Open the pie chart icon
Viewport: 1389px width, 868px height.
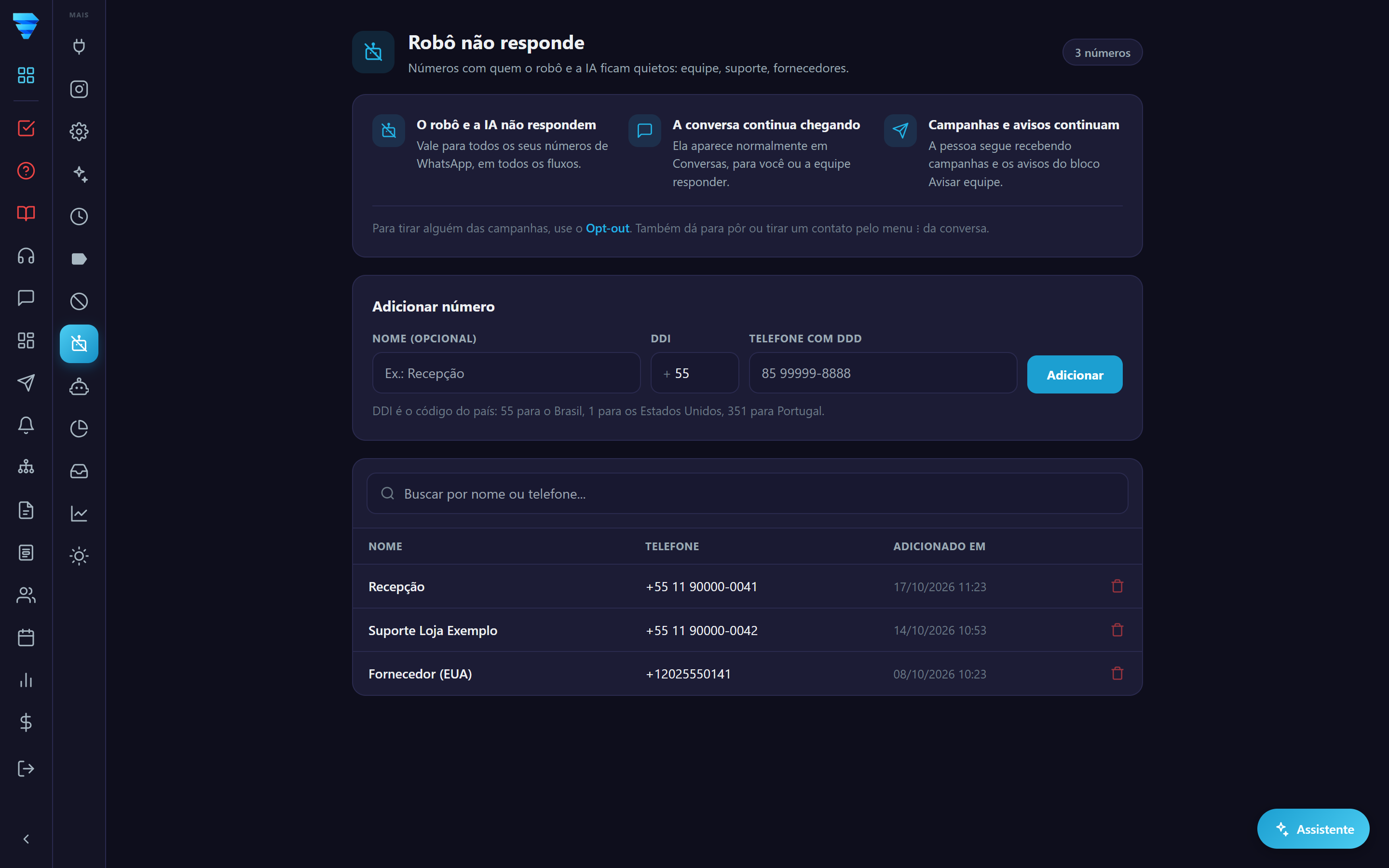79,429
